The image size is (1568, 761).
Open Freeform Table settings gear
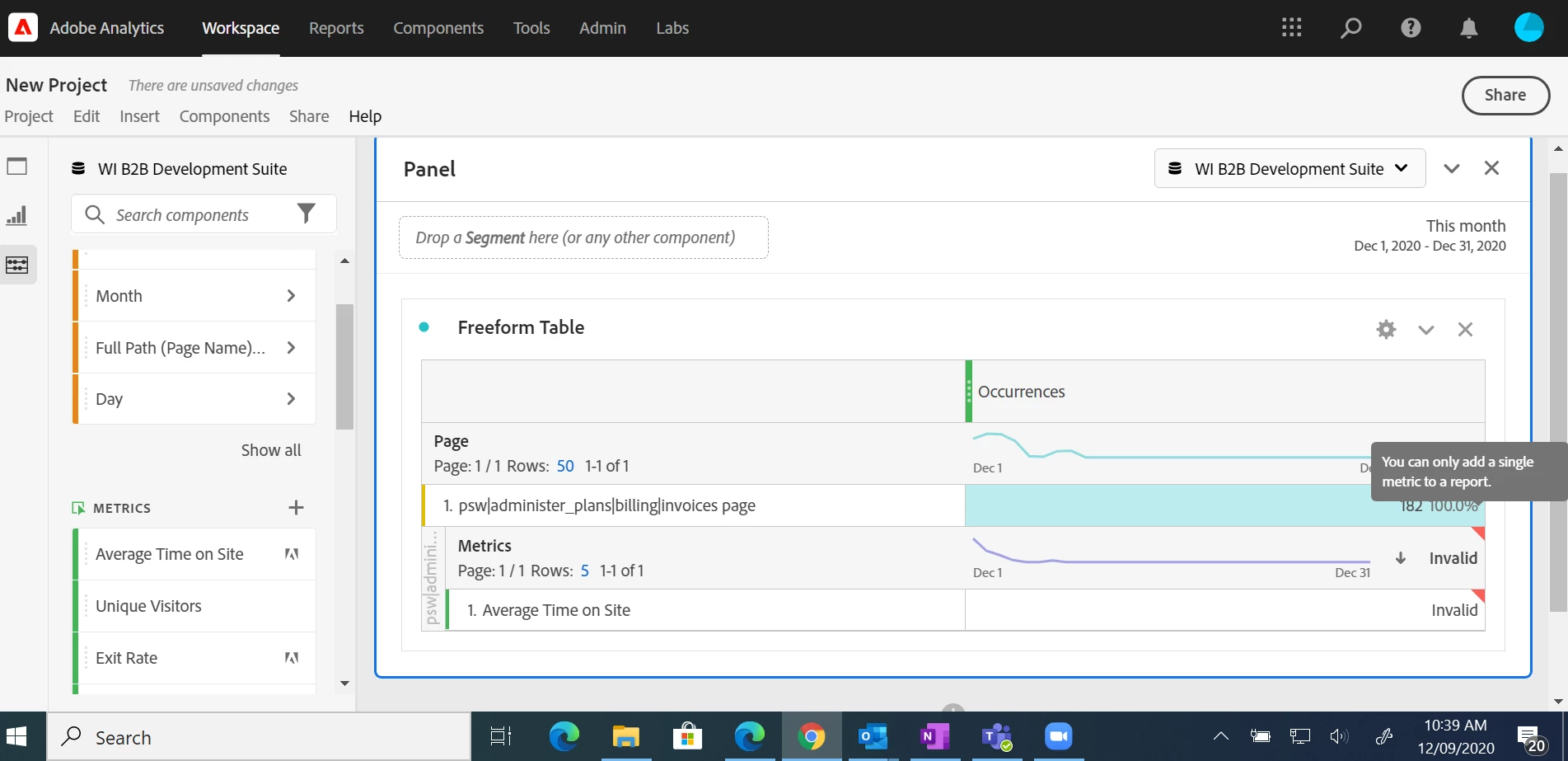pos(1387,329)
